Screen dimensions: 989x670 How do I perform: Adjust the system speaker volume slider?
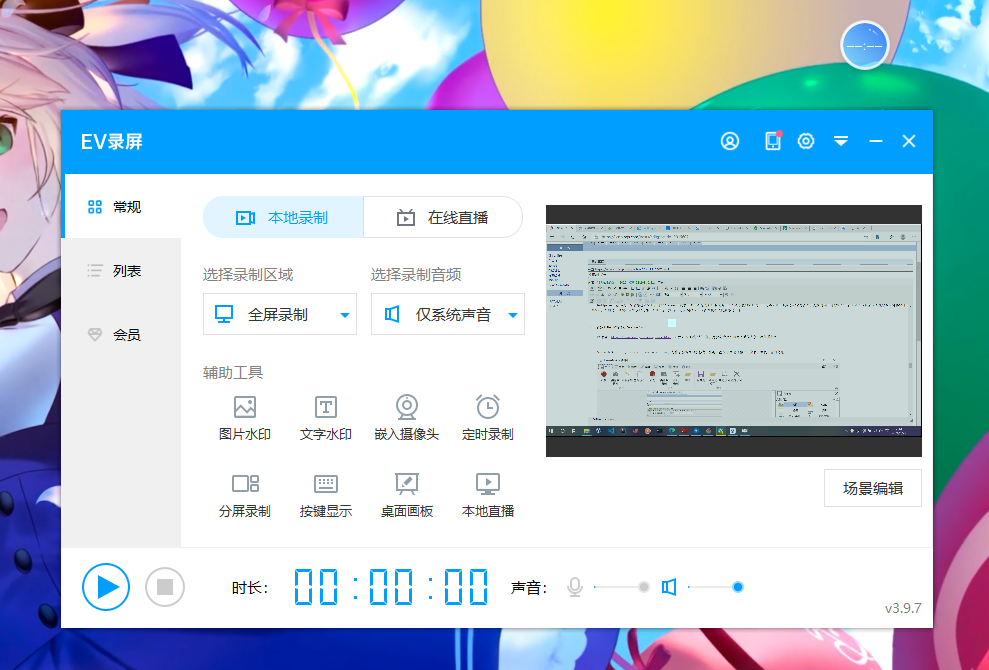(x=715, y=587)
